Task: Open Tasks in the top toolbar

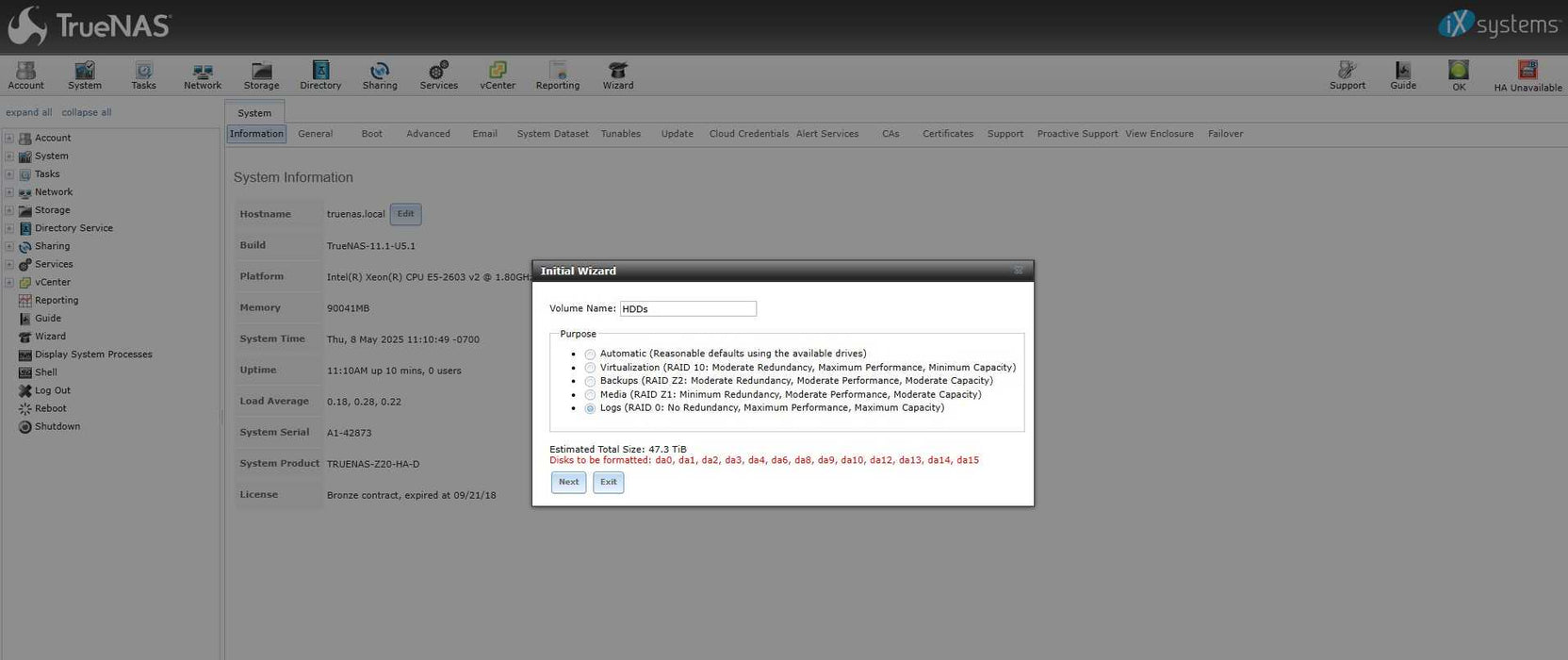Action: 143,75
